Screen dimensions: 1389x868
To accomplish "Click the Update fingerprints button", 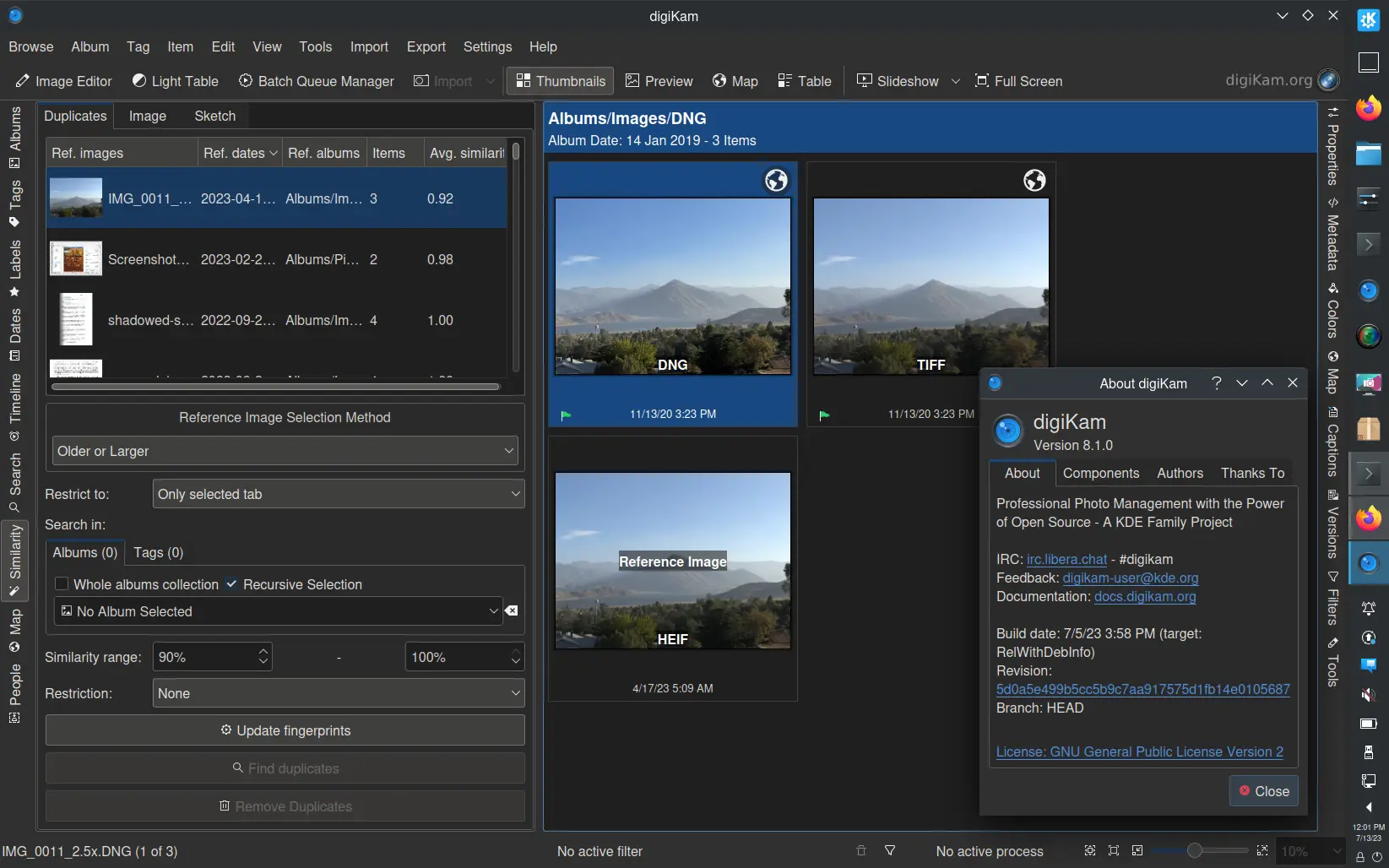I will 285,730.
